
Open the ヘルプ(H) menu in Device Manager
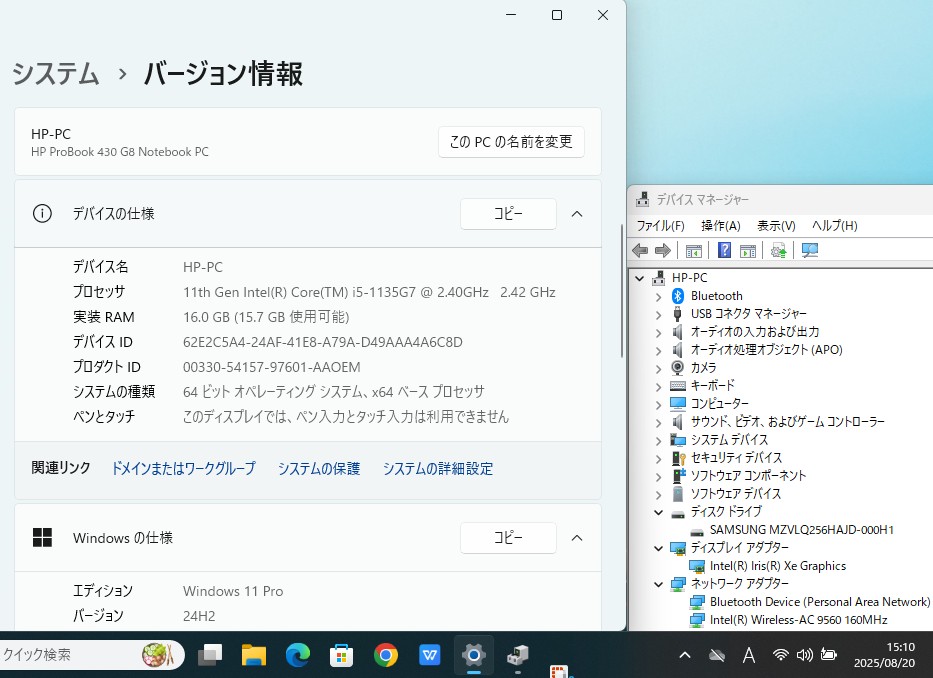(835, 226)
